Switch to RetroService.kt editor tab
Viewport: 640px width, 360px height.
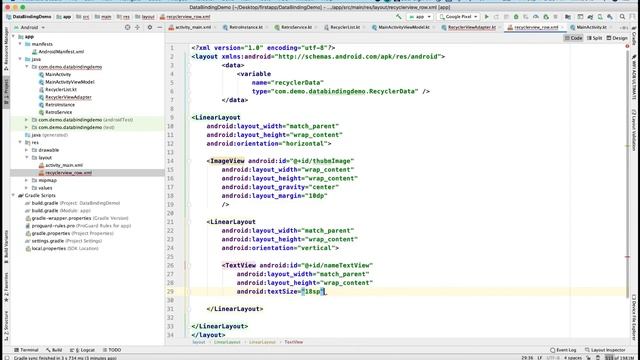pyautogui.click(x=296, y=27)
